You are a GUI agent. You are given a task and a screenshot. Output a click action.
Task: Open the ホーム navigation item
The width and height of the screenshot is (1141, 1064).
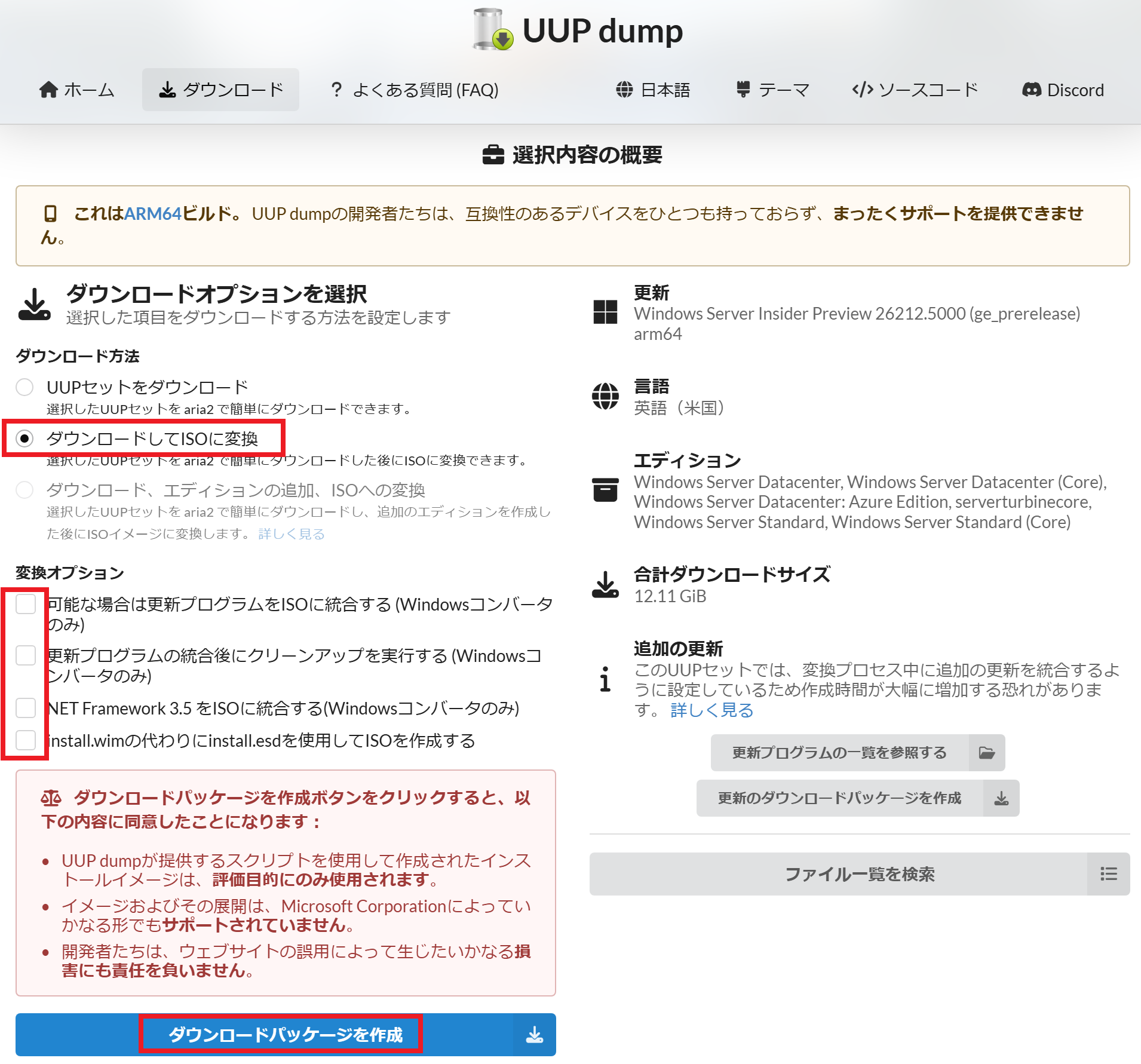[x=76, y=90]
